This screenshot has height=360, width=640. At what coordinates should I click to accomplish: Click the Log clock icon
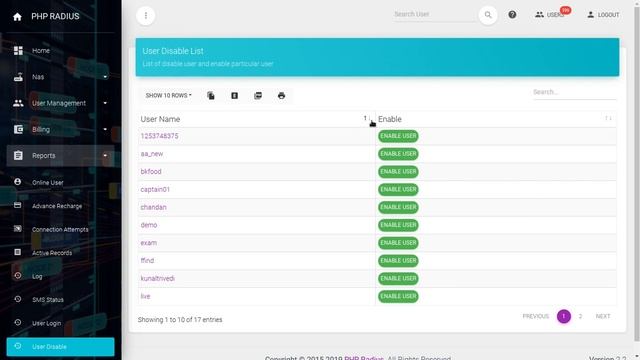18,276
